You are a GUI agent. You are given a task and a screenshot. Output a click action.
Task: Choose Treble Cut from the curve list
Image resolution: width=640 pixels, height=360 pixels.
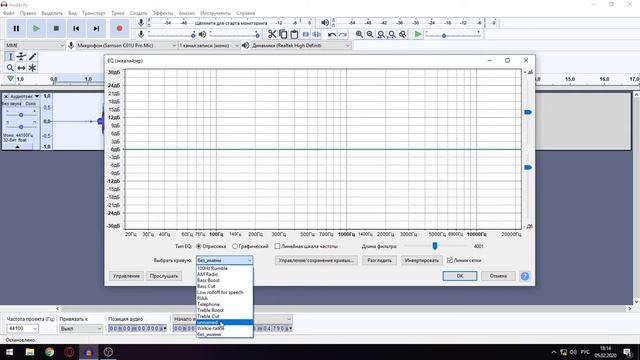tap(224, 316)
